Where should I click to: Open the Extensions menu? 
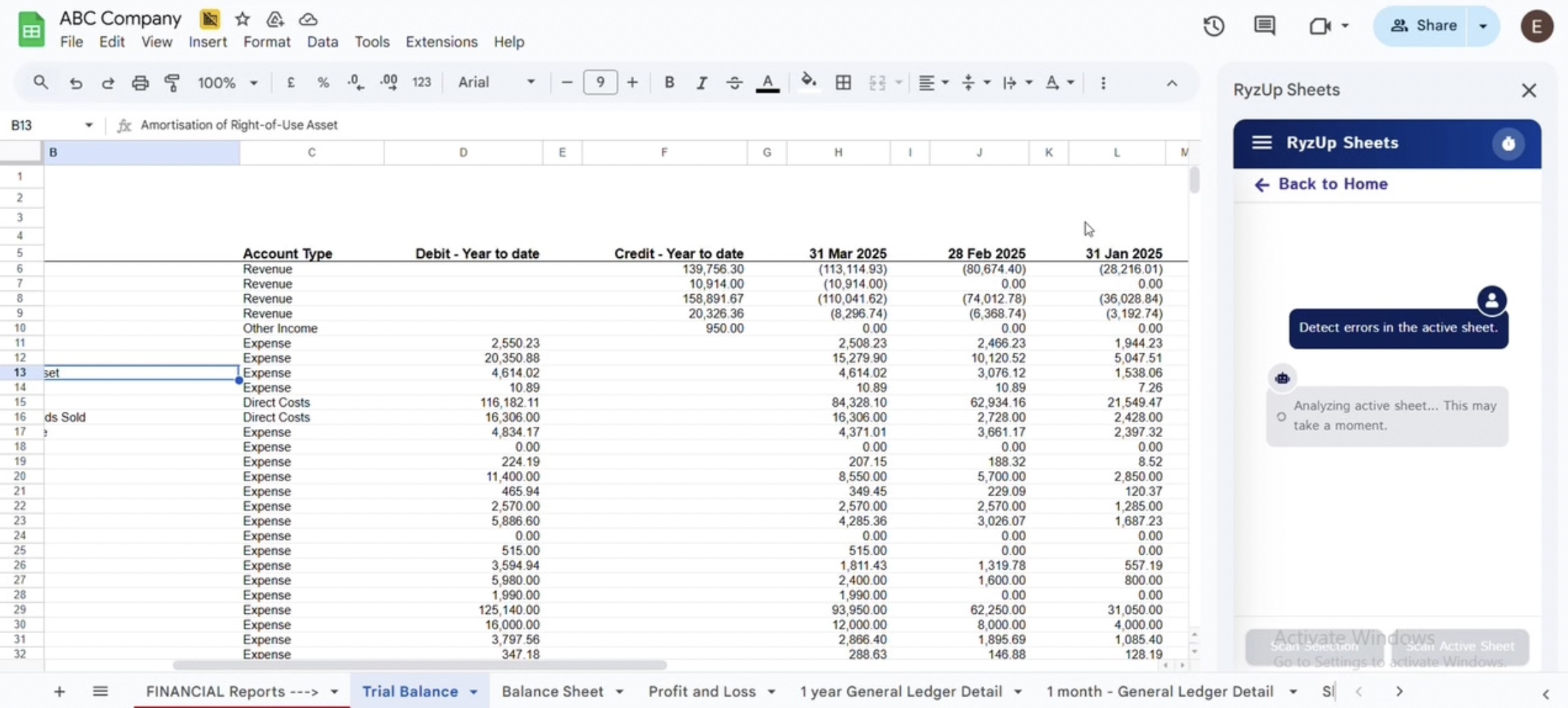pos(442,42)
